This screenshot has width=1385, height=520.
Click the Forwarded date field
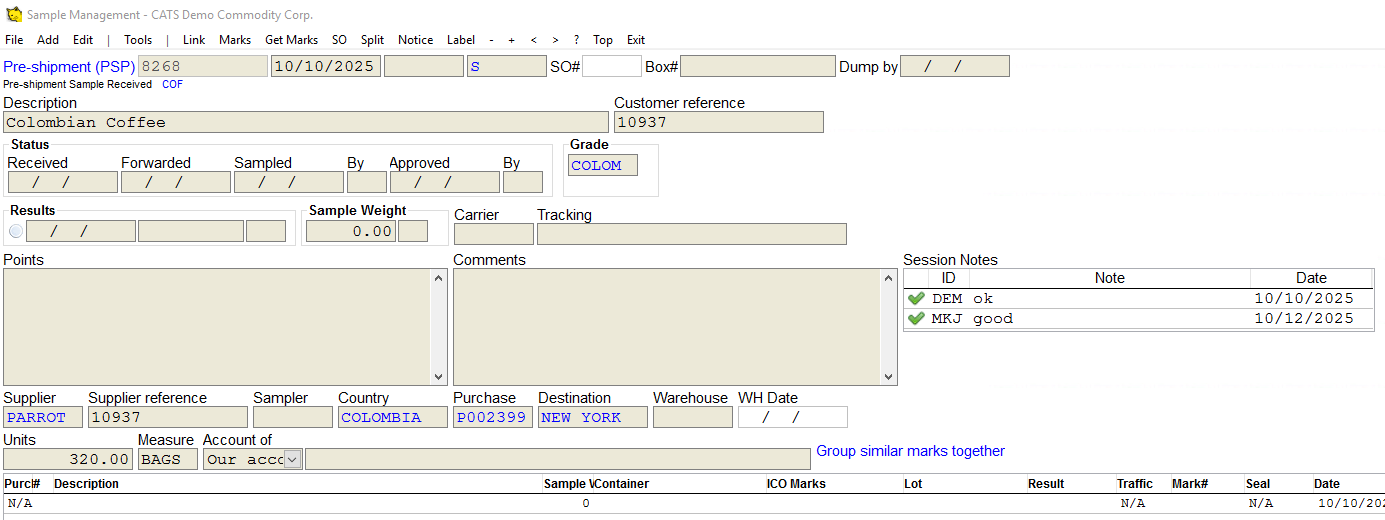tap(175, 182)
